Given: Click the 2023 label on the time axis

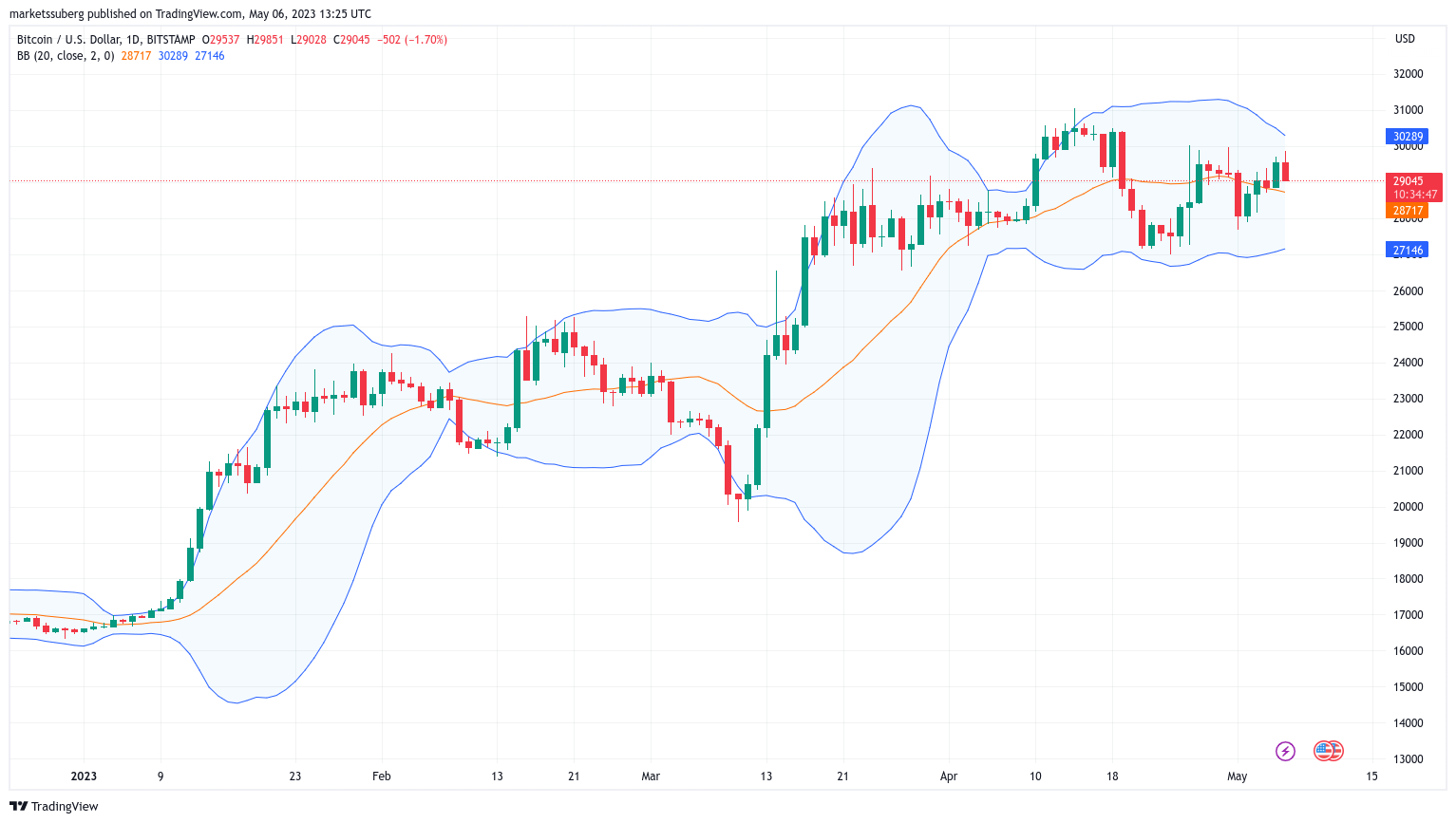Looking at the screenshot, I should (84, 776).
